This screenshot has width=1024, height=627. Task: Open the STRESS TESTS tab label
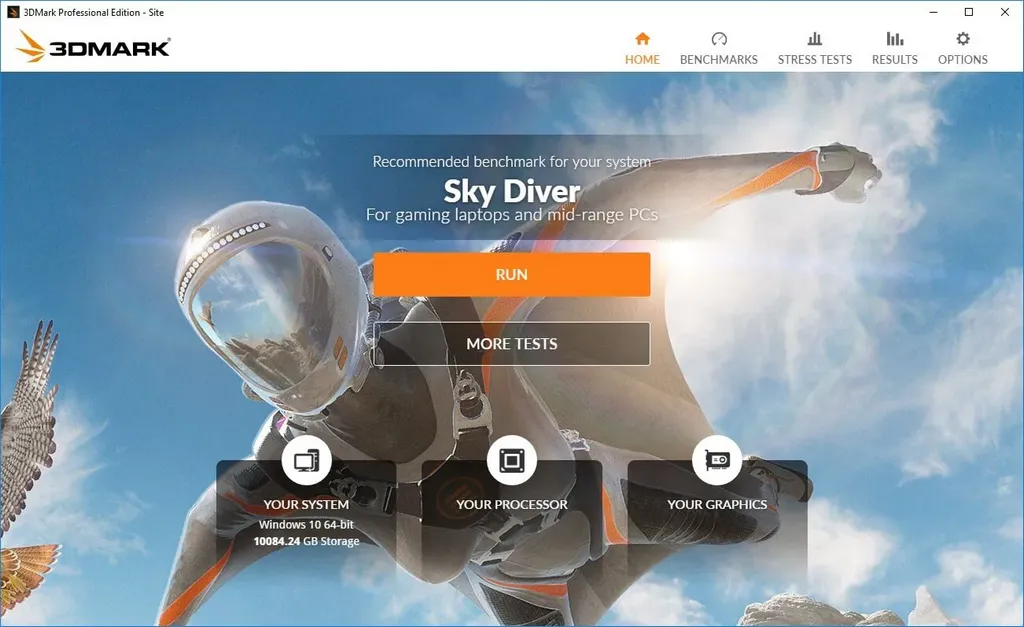click(815, 59)
